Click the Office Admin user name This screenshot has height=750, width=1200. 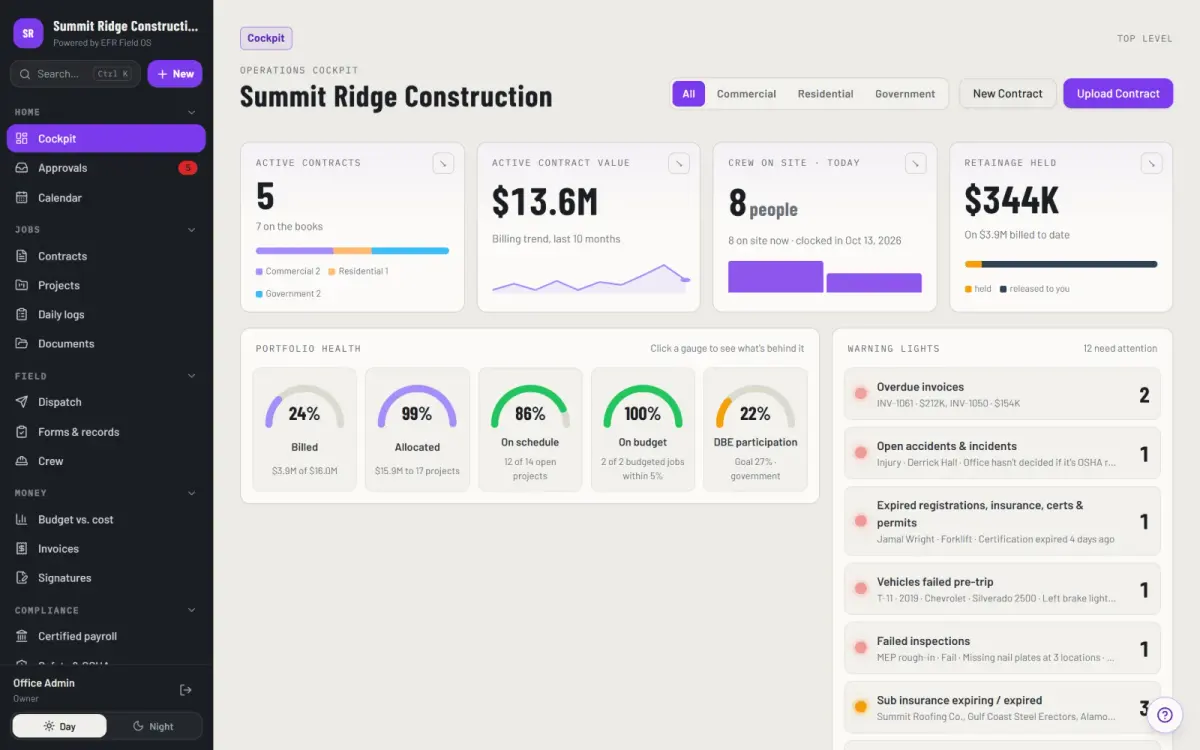tap(44, 683)
